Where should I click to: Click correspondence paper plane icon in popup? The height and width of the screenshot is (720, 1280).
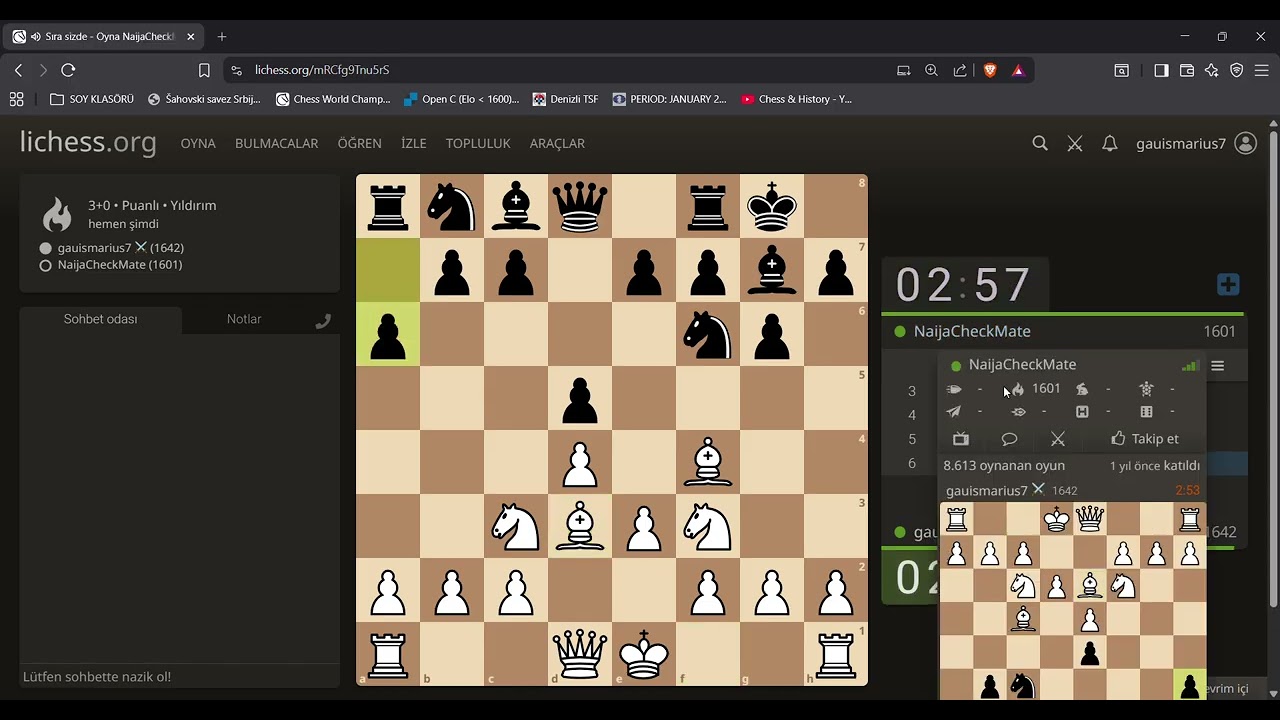coord(954,412)
